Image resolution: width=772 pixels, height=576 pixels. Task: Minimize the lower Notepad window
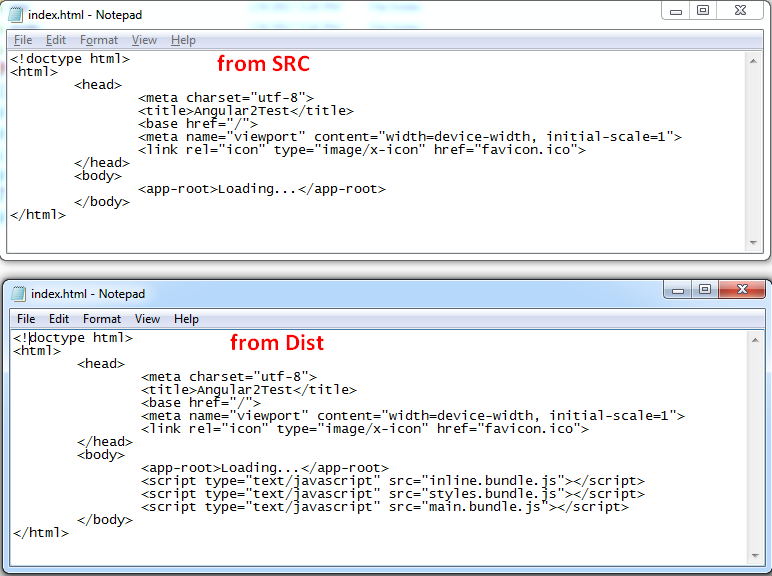click(678, 289)
